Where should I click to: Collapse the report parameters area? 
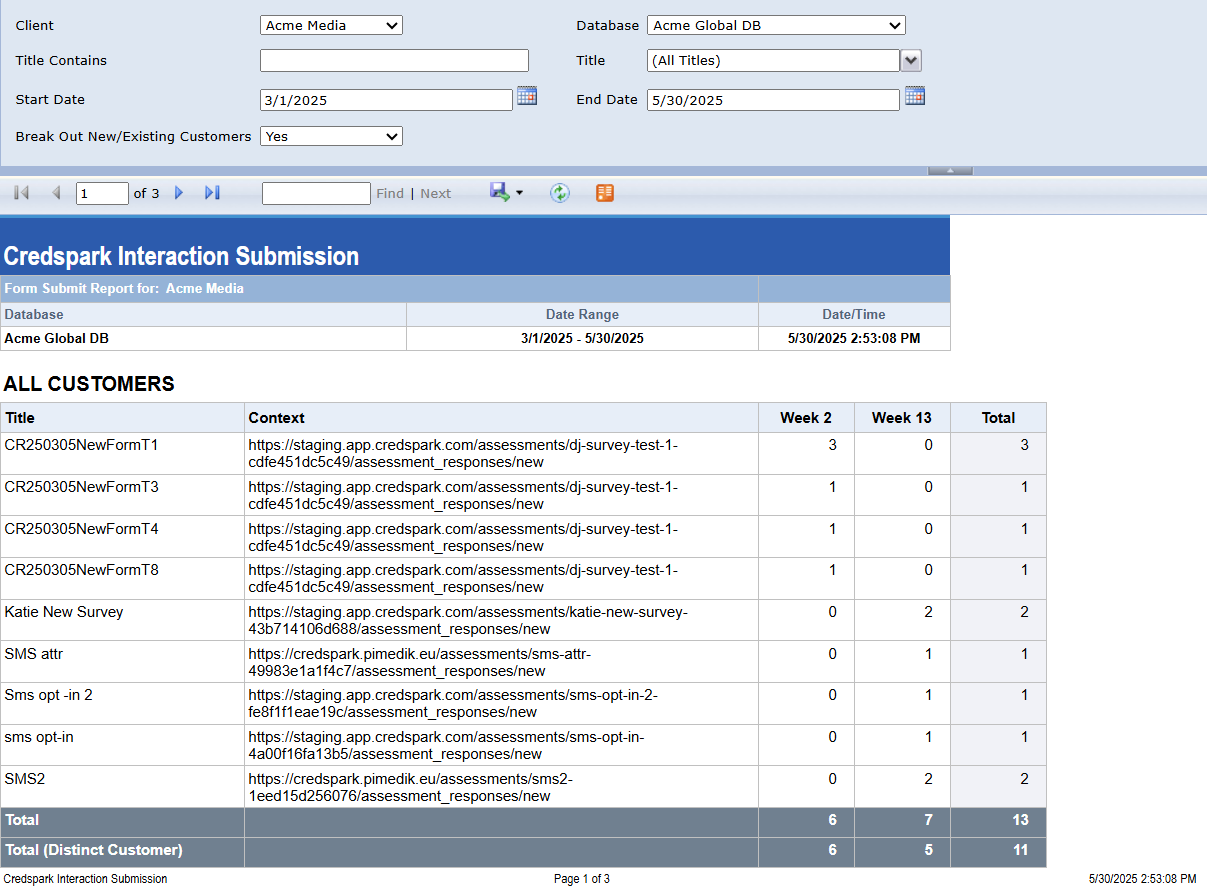click(950, 171)
